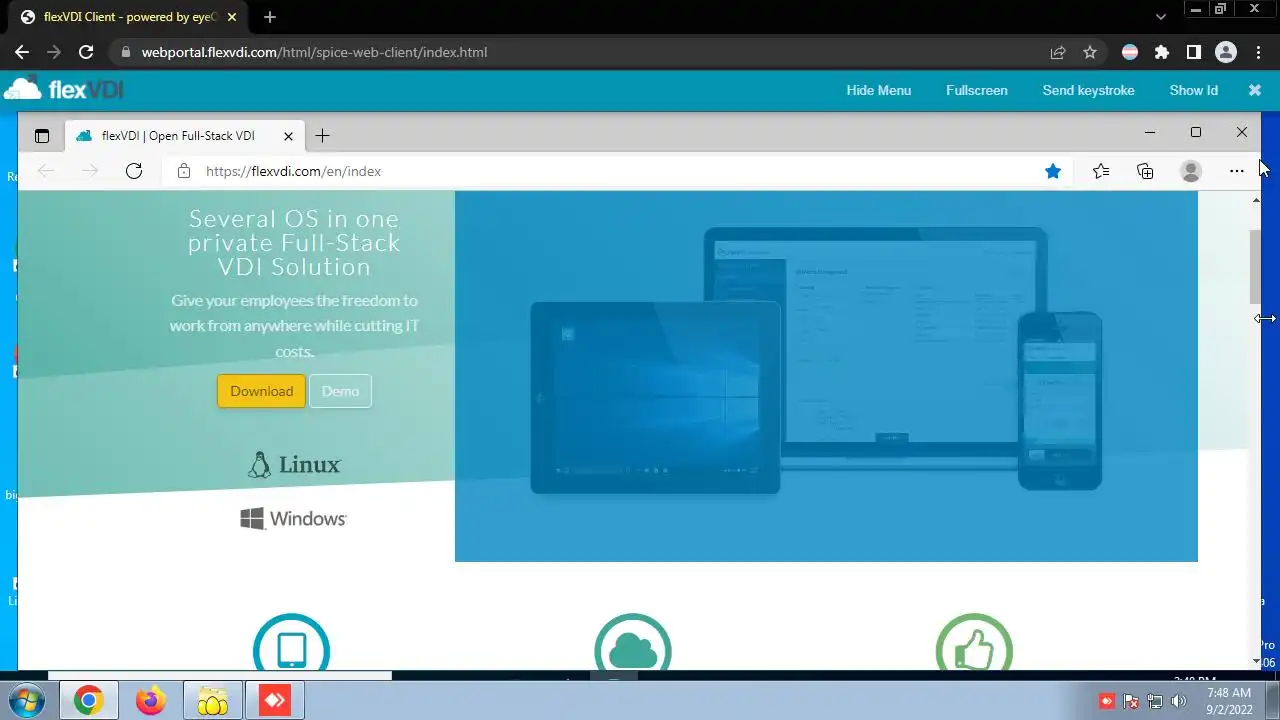Click the scroll-down arrow of the page
1280x720 pixels.
(x=1256, y=661)
